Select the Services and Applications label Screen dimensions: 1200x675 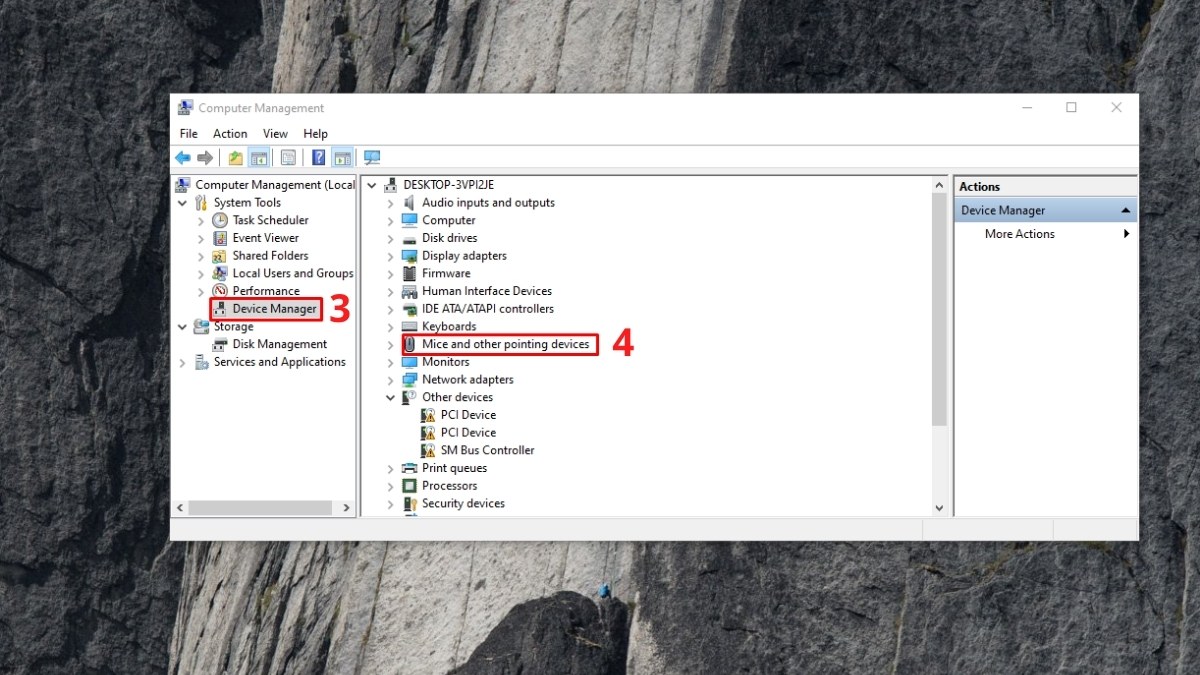[x=279, y=362]
